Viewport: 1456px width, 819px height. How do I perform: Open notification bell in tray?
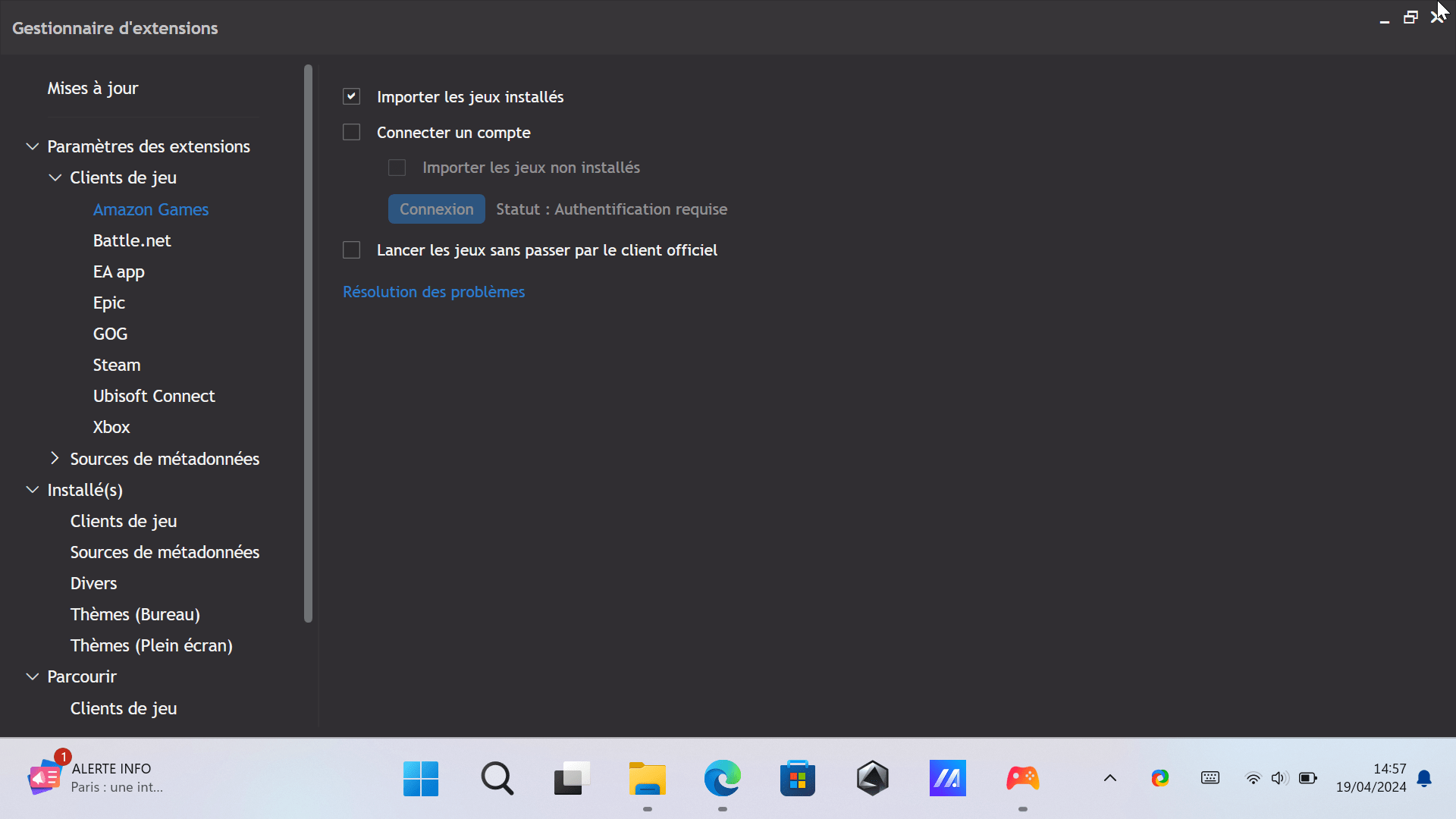(1424, 779)
